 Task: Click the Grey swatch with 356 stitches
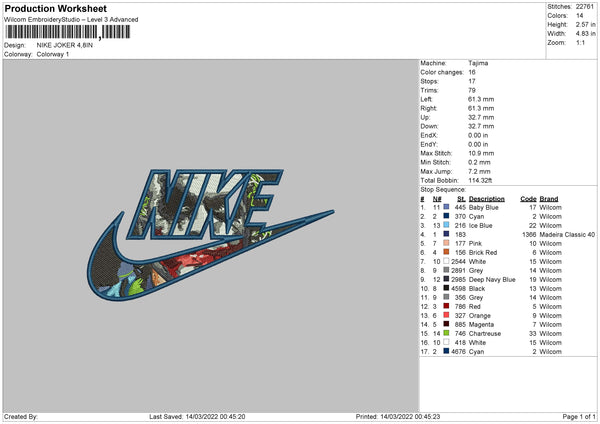point(446,297)
